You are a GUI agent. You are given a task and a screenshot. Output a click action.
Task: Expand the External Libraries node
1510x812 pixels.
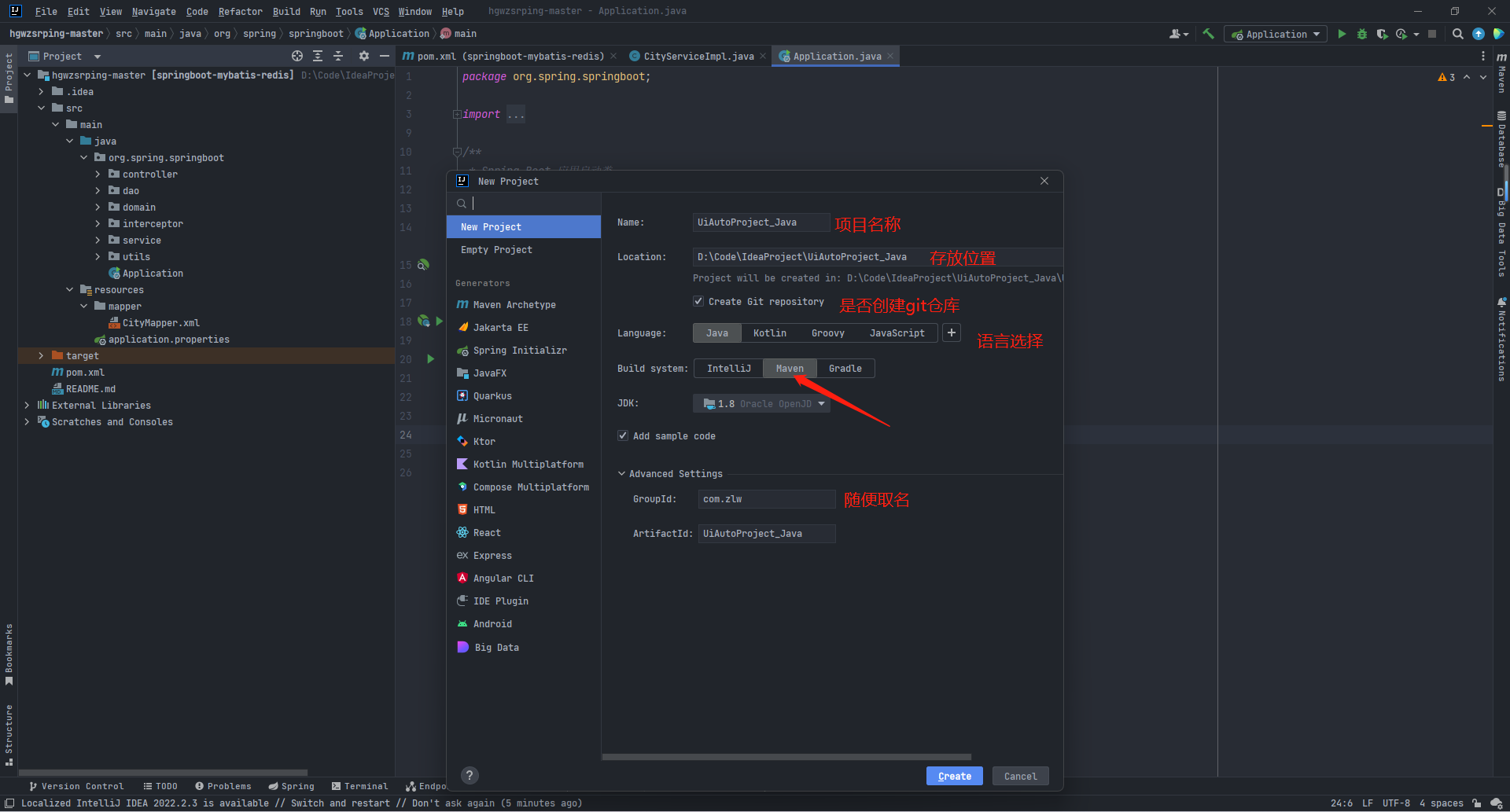click(x=27, y=406)
